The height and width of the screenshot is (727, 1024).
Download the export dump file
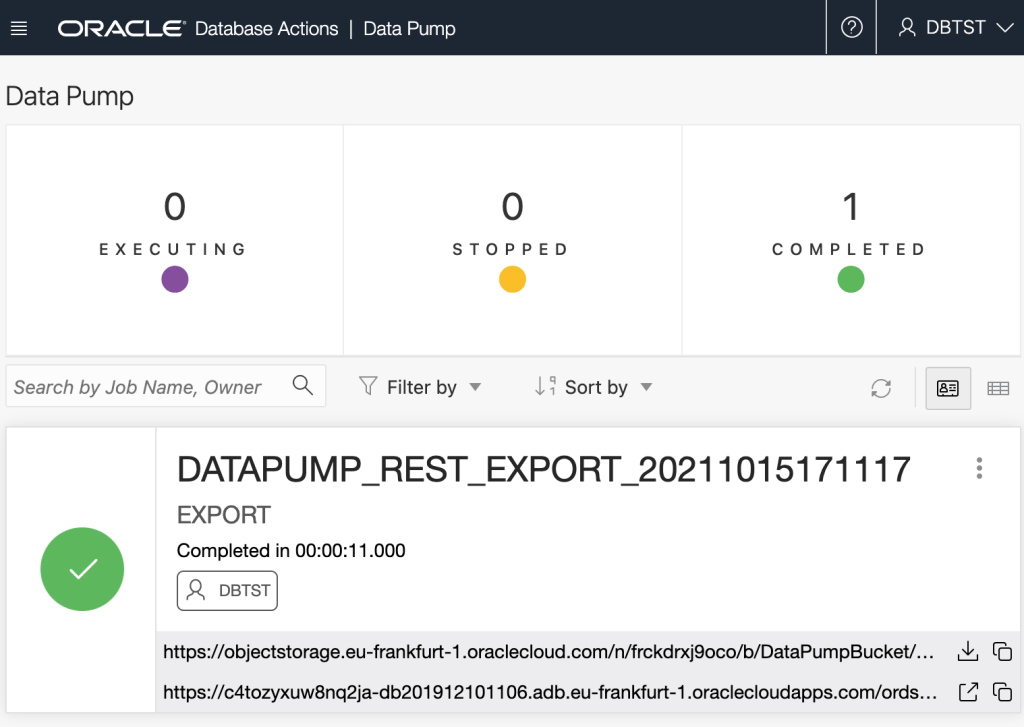[967, 652]
